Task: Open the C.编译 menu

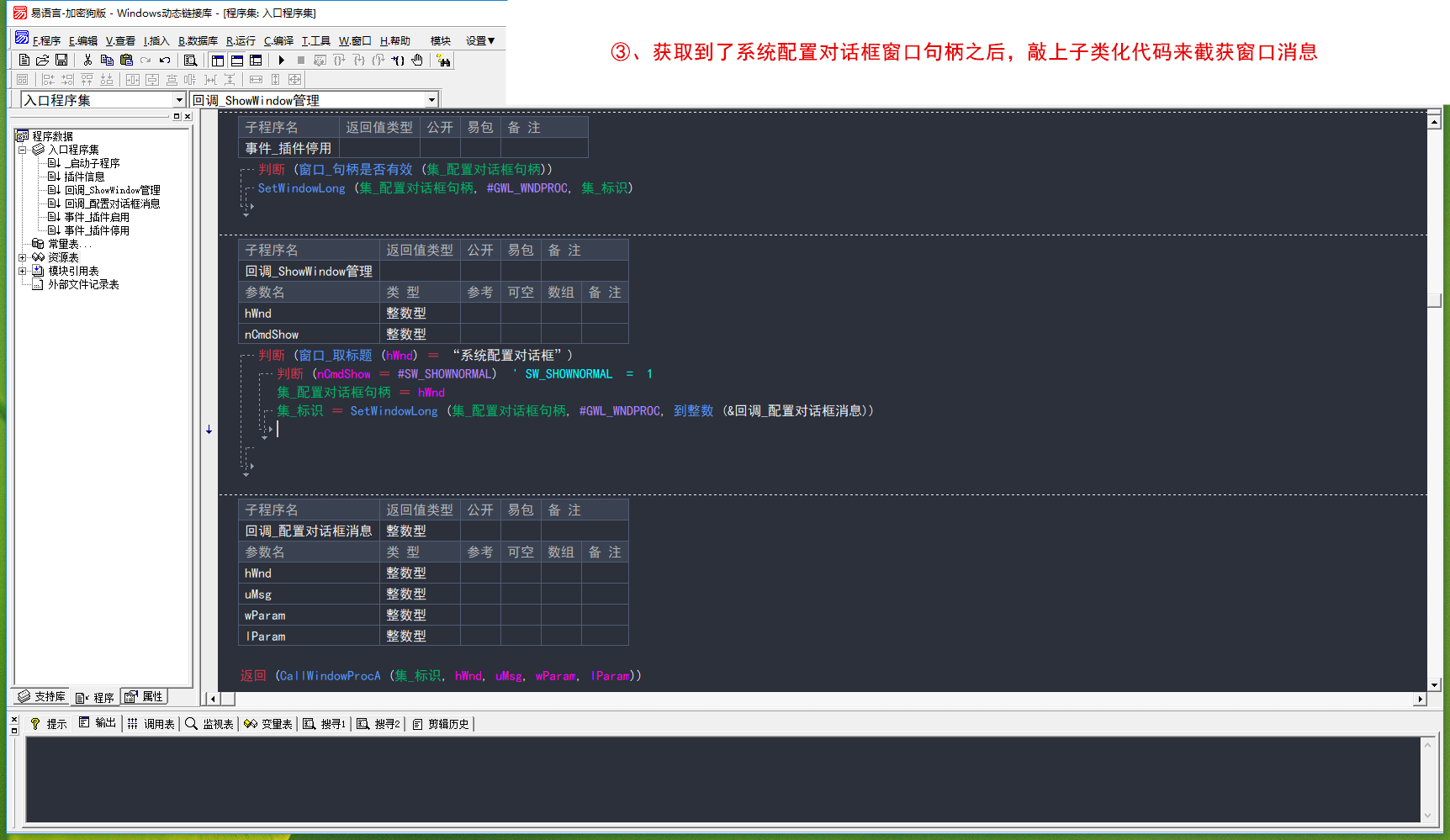Action: [x=278, y=40]
